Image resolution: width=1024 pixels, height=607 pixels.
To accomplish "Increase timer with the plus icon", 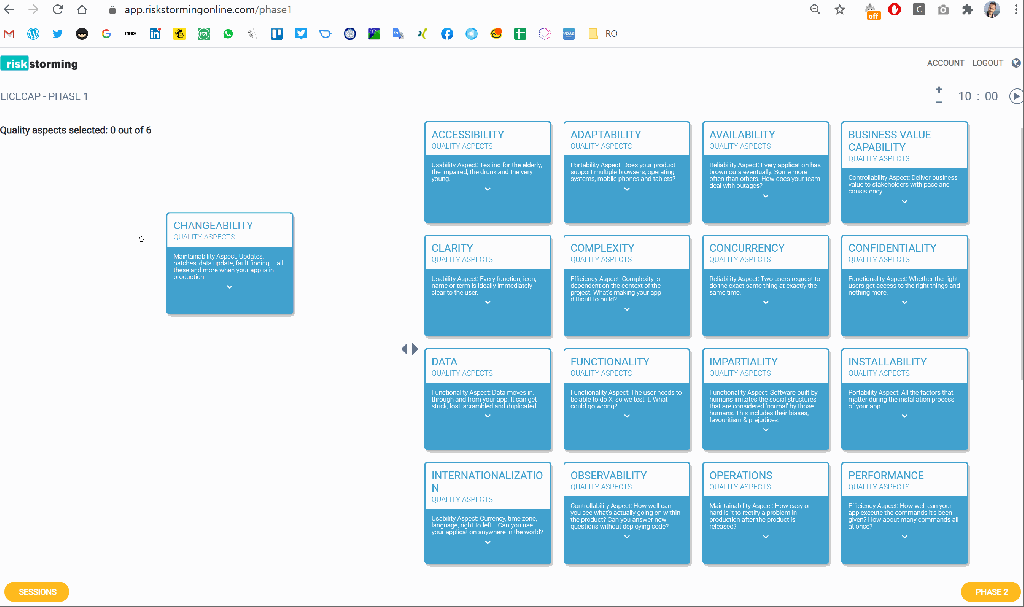I will coord(939,89).
